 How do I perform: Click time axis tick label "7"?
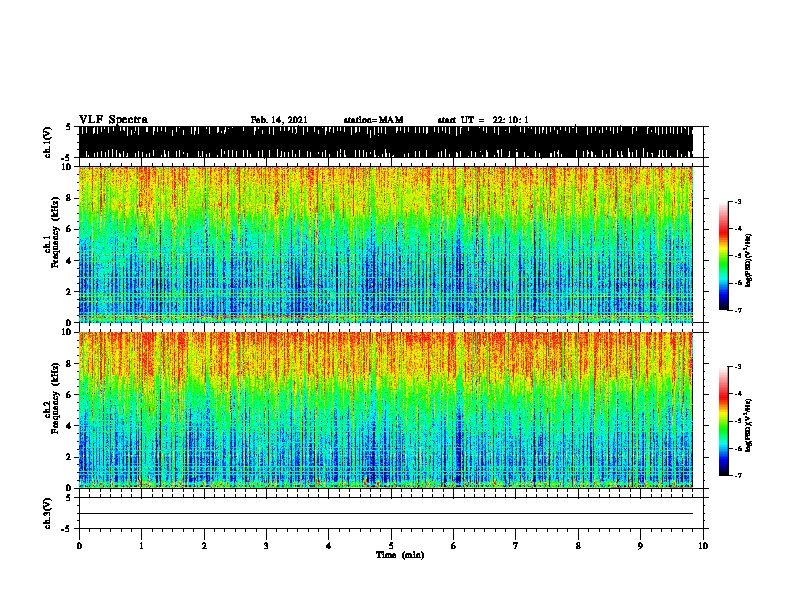[x=516, y=546]
